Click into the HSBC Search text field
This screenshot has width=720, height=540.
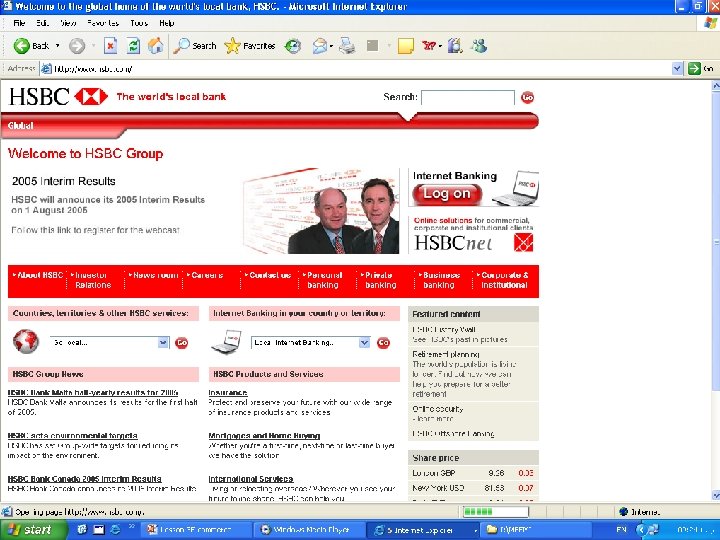tap(468, 98)
